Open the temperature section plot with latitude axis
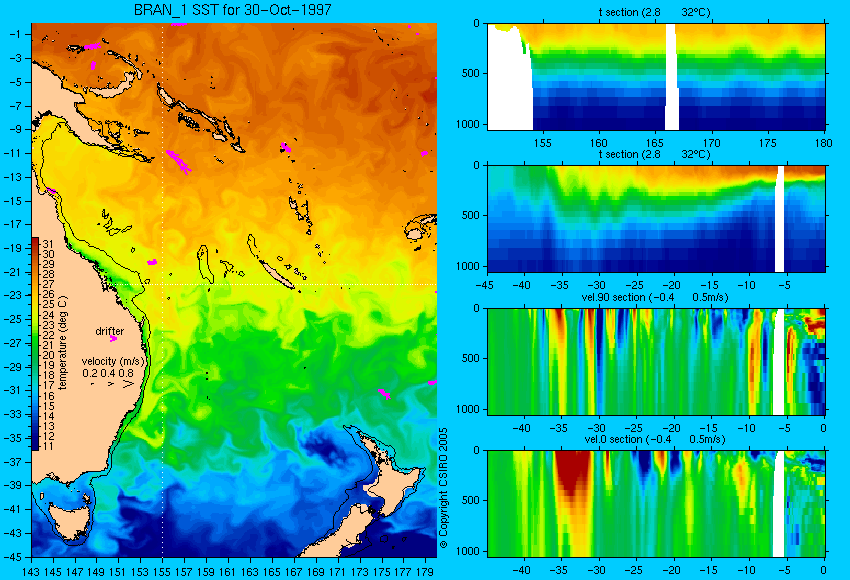Viewport: 850px width, 580px height. point(656,218)
